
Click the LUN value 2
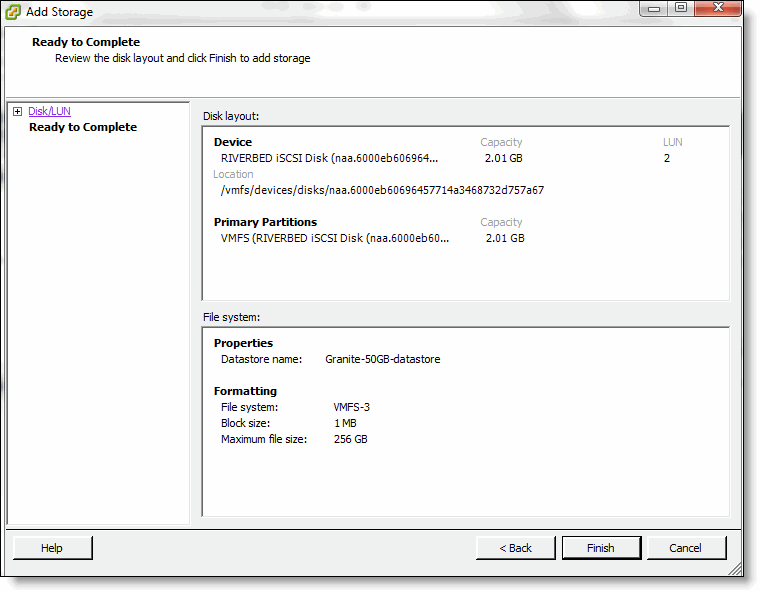[667, 158]
